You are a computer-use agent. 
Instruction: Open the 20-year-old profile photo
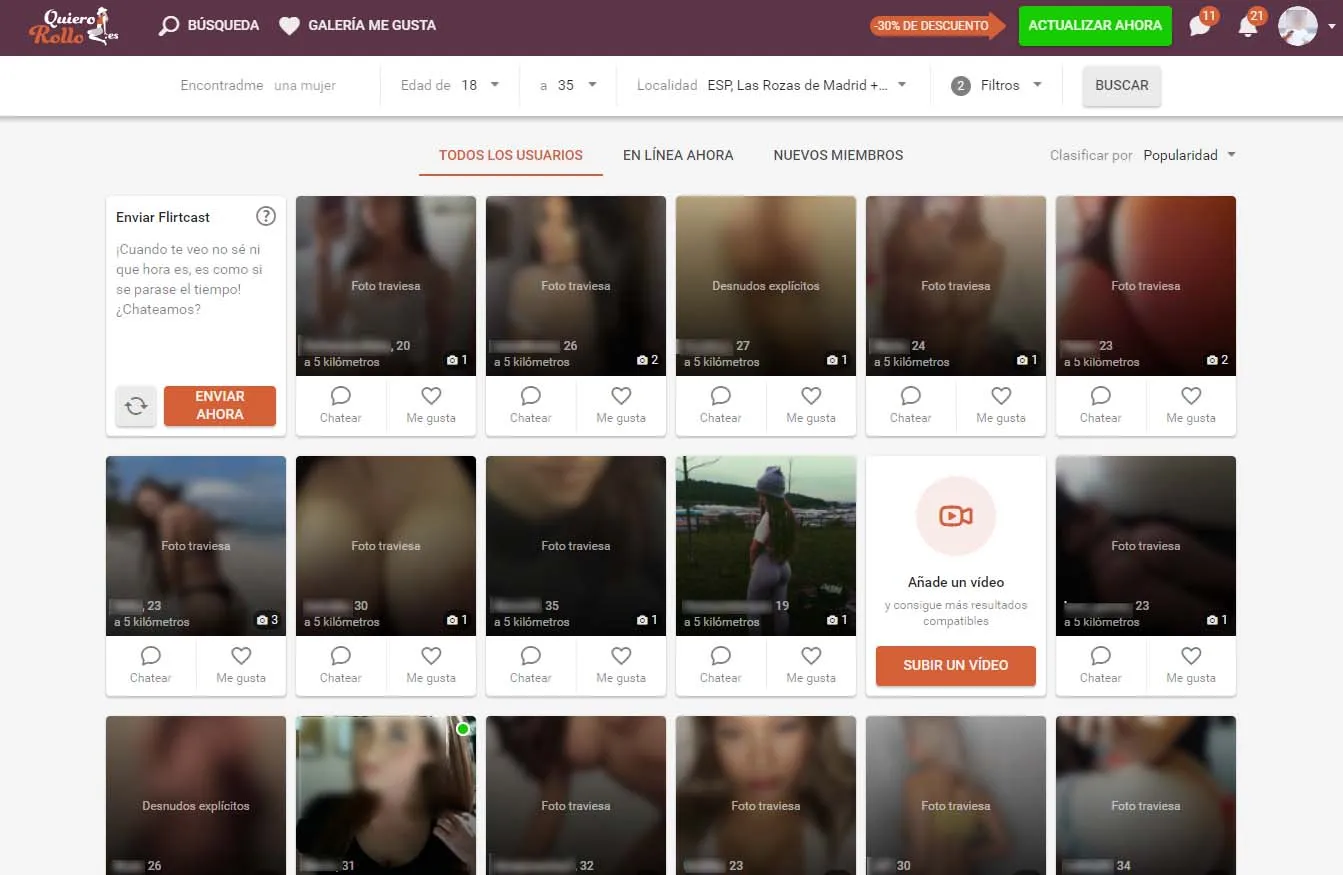(x=386, y=286)
